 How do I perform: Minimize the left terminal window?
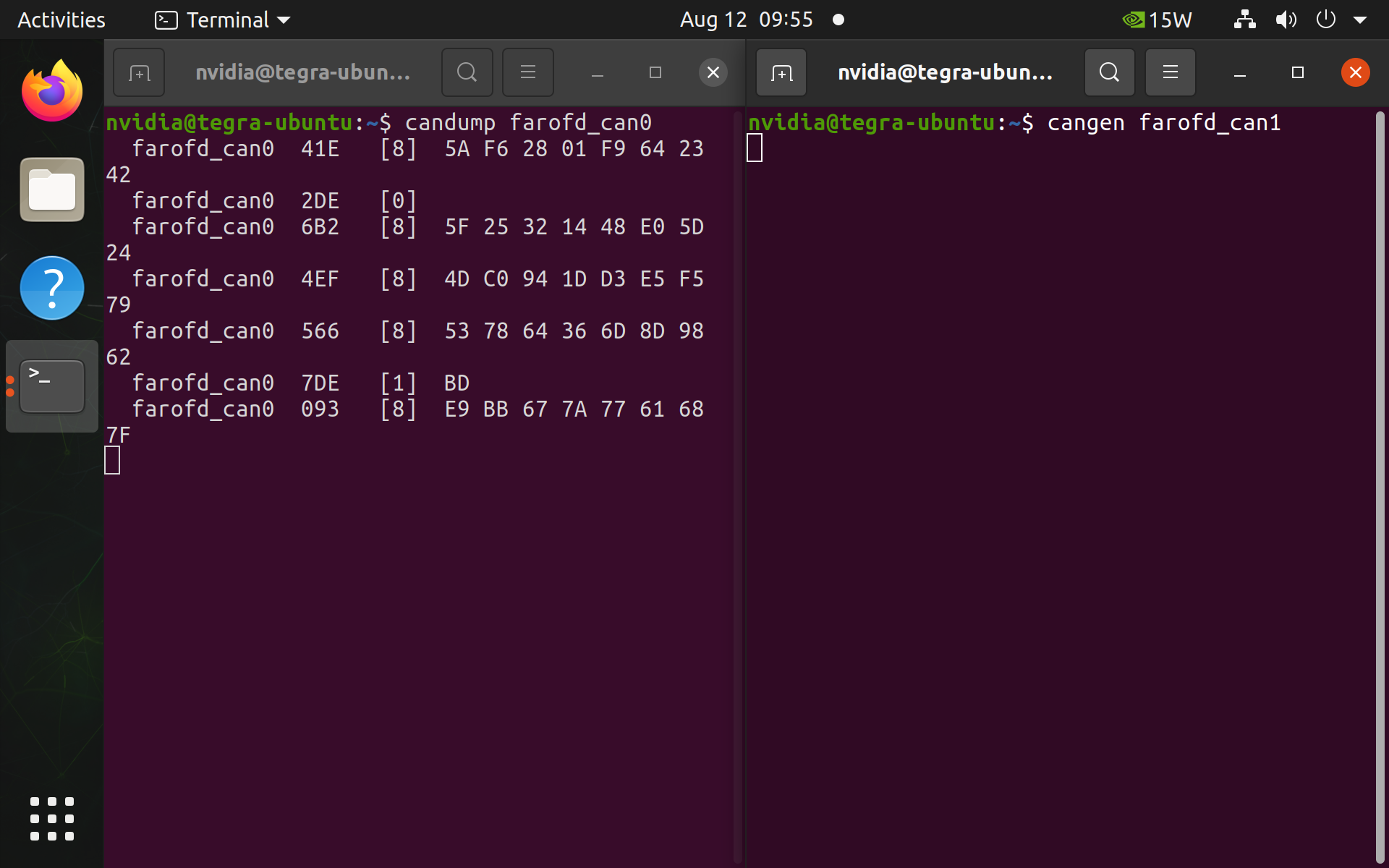pos(598,72)
